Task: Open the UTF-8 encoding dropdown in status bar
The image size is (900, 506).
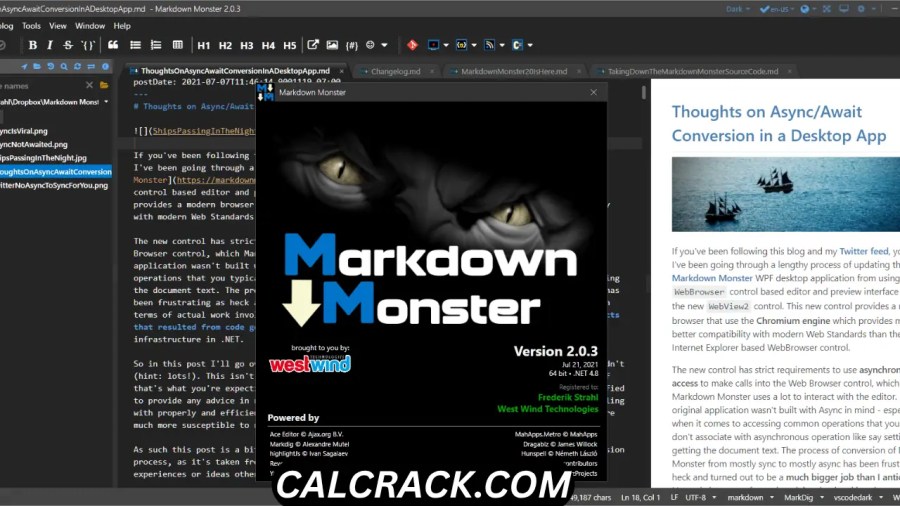Action: [x=701, y=497]
